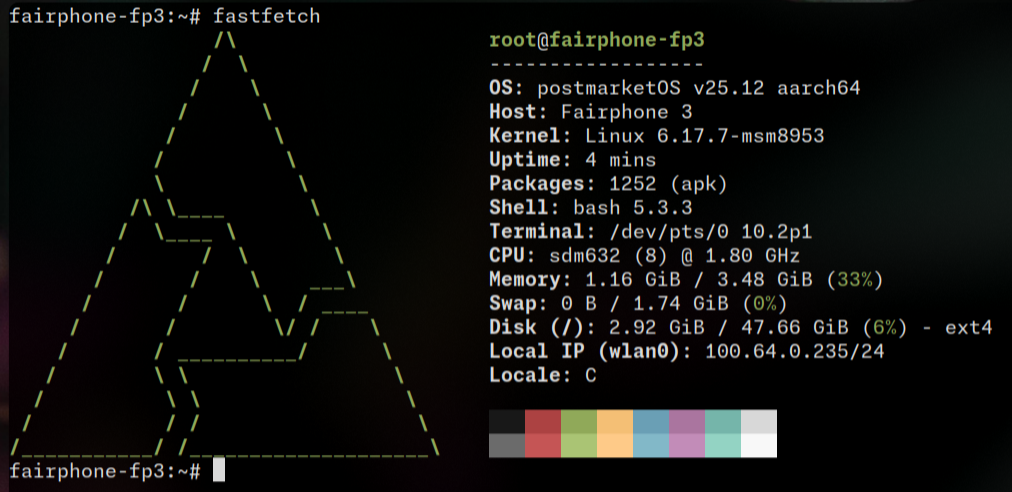The width and height of the screenshot is (1012, 492).
Task: Click the dark green swatch in the upper palette row
Action: (579, 421)
